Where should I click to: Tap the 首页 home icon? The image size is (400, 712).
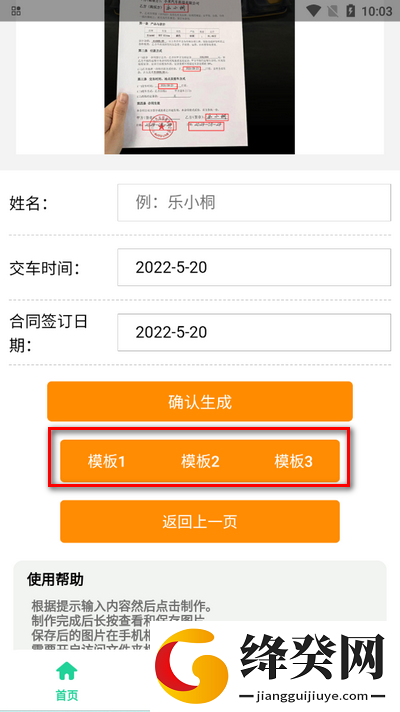pos(67,671)
